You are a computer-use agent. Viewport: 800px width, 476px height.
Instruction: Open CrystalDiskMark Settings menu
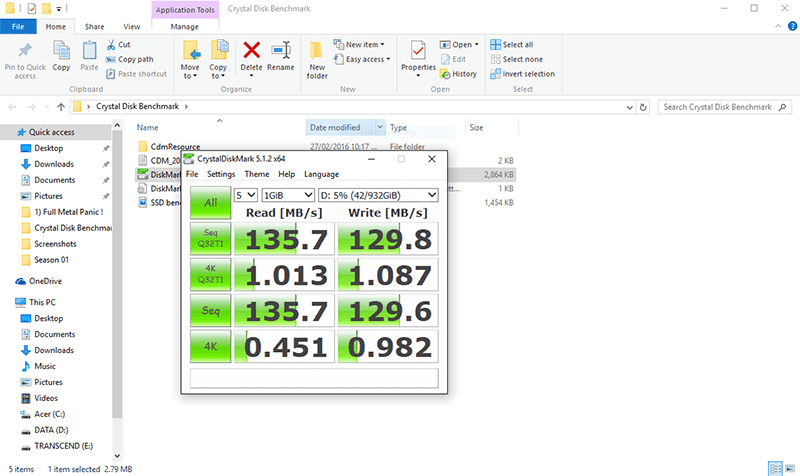click(221, 174)
